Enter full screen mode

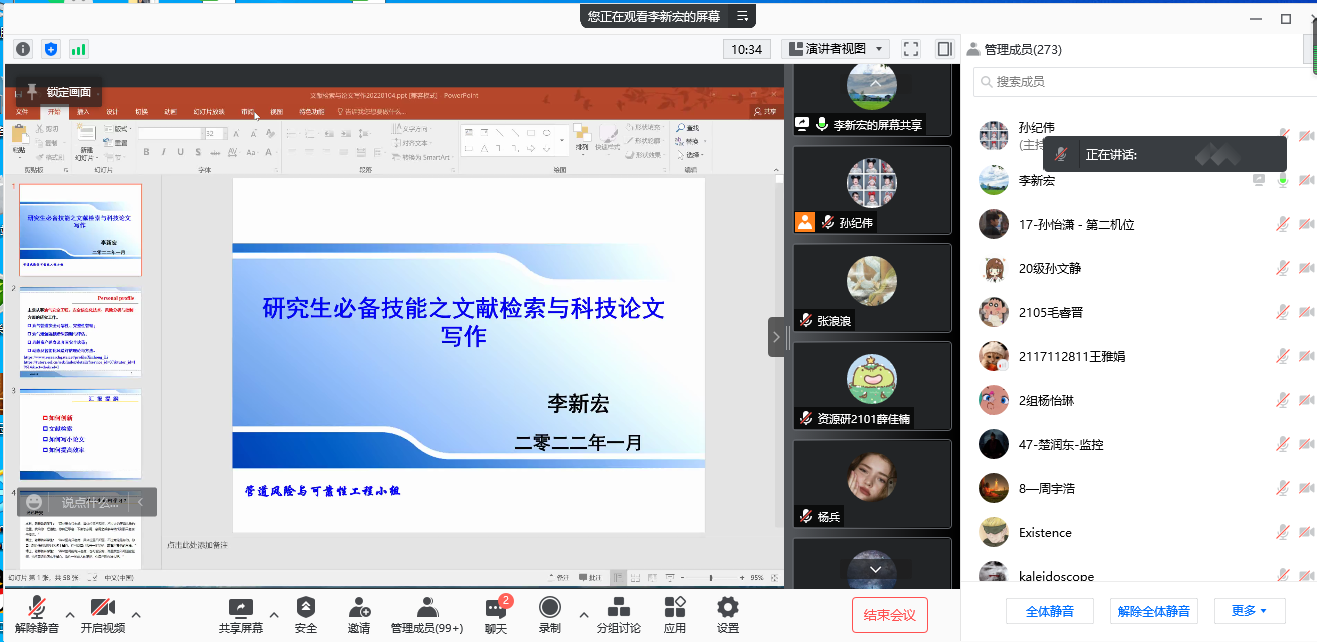pyautogui.click(x=911, y=49)
